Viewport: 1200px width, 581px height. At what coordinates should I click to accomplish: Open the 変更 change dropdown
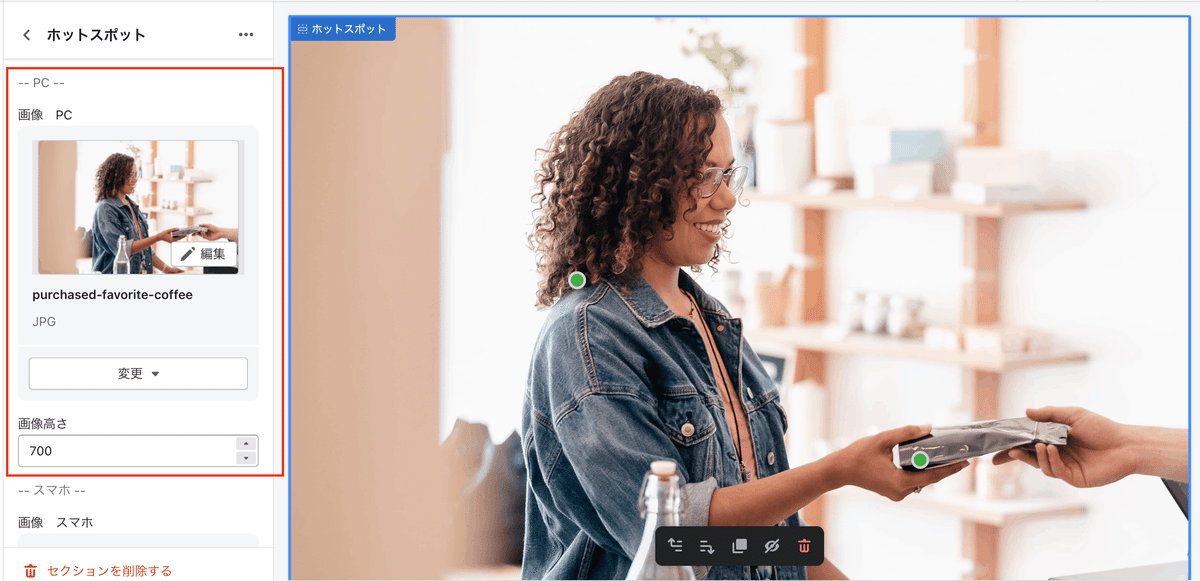[138, 373]
